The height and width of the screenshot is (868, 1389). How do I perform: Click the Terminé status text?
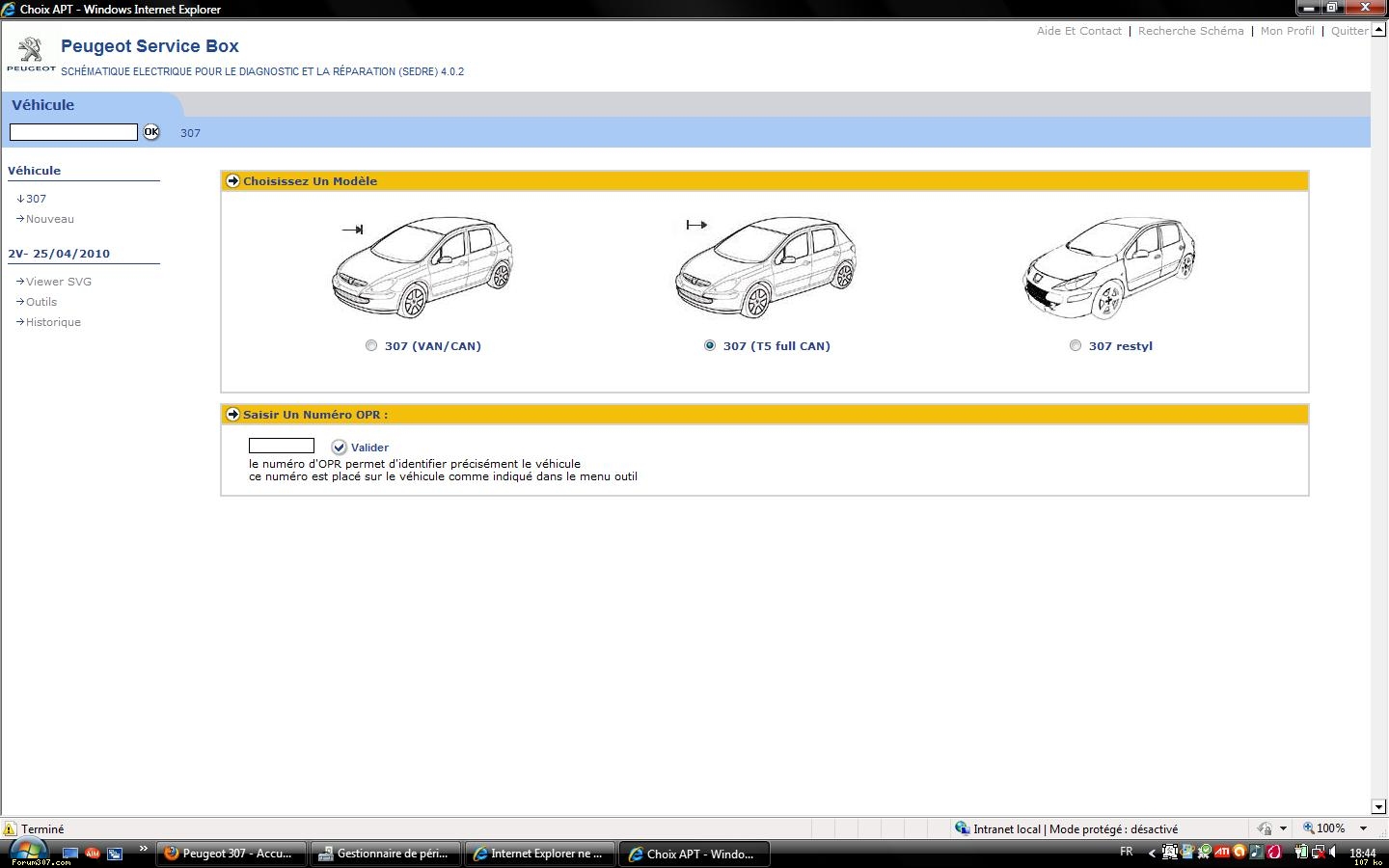tap(42, 828)
